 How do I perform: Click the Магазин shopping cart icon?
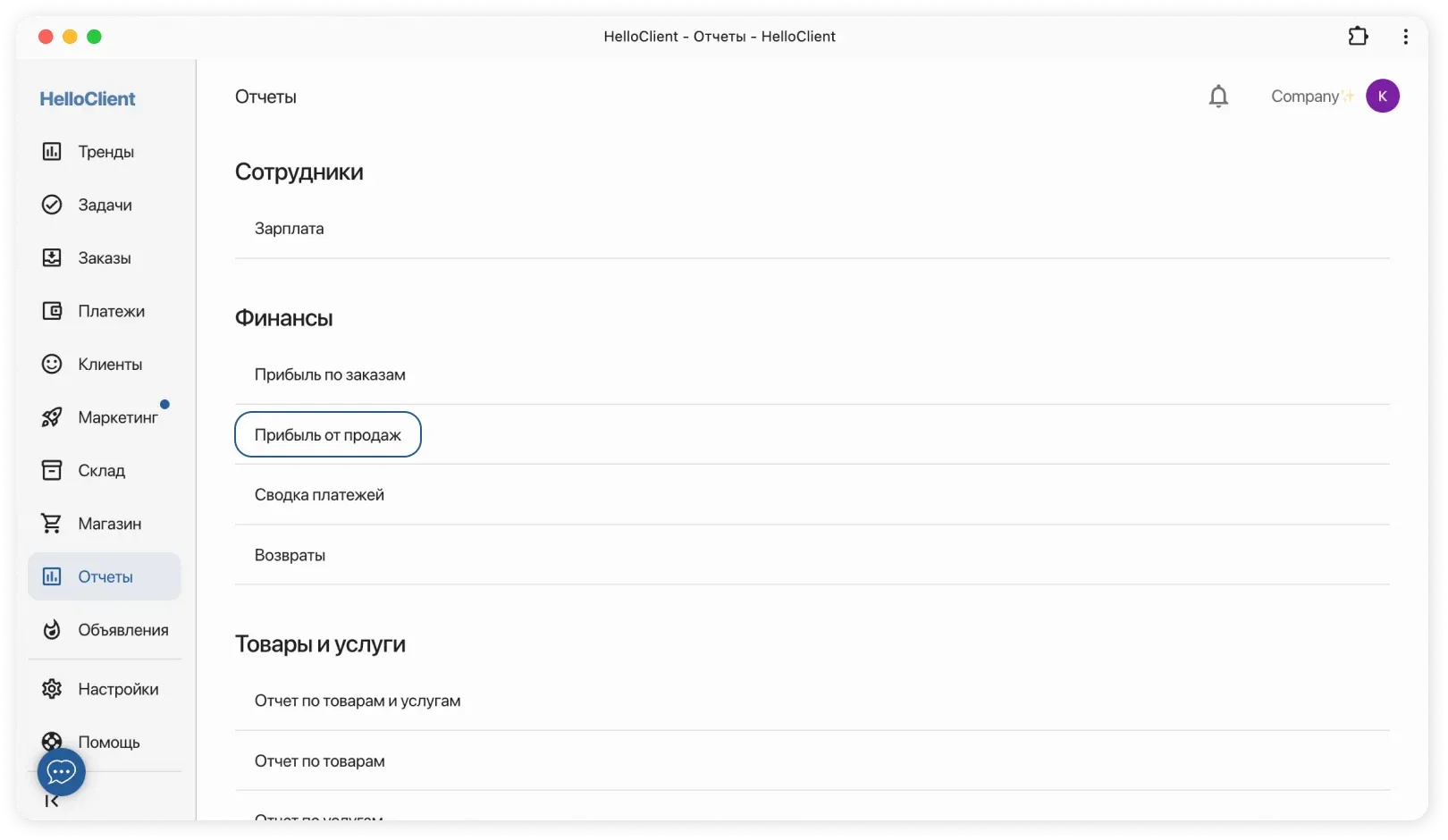[52, 524]
